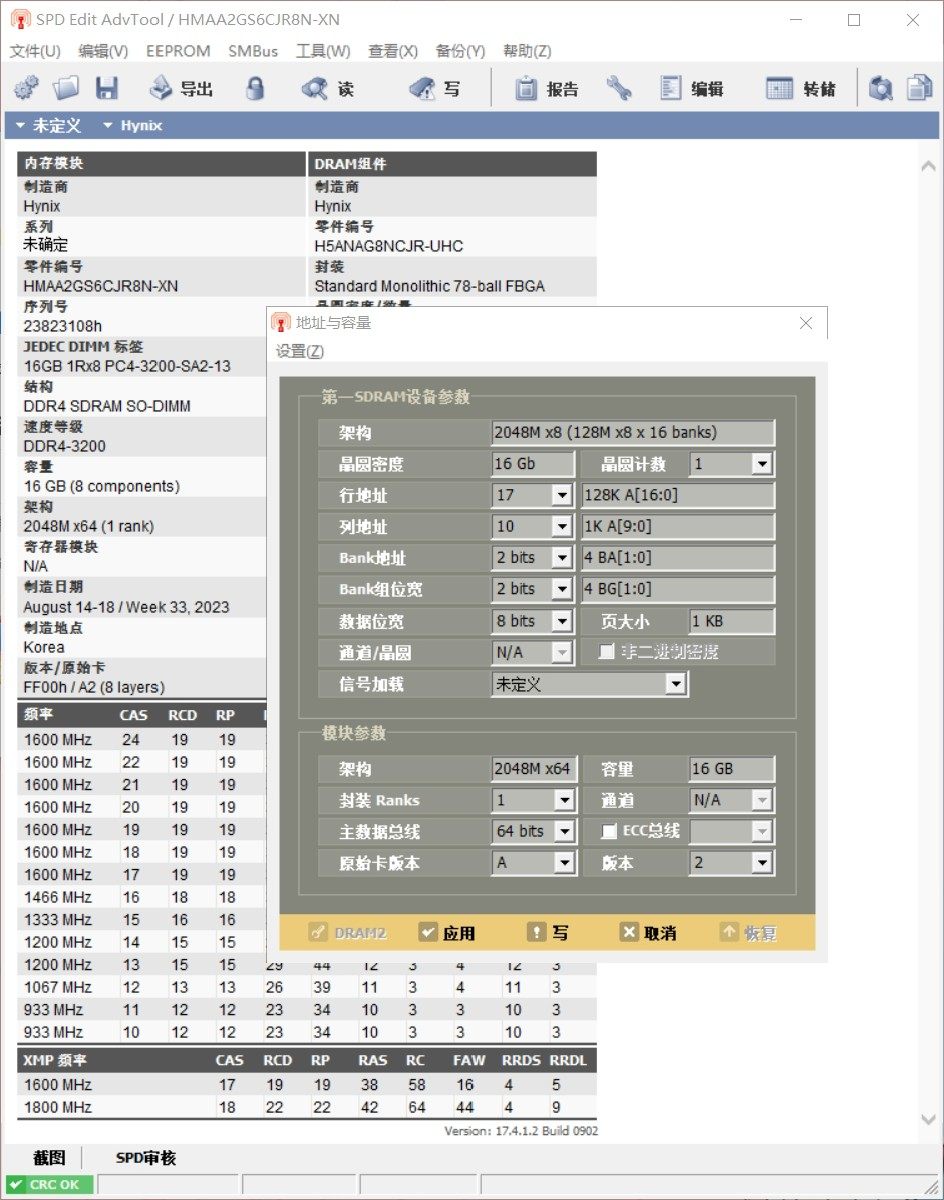The width and height of the screenshot is (944, 1200).
Task: Open the 晶圆计数 dropdown
Action: [762, 464]
